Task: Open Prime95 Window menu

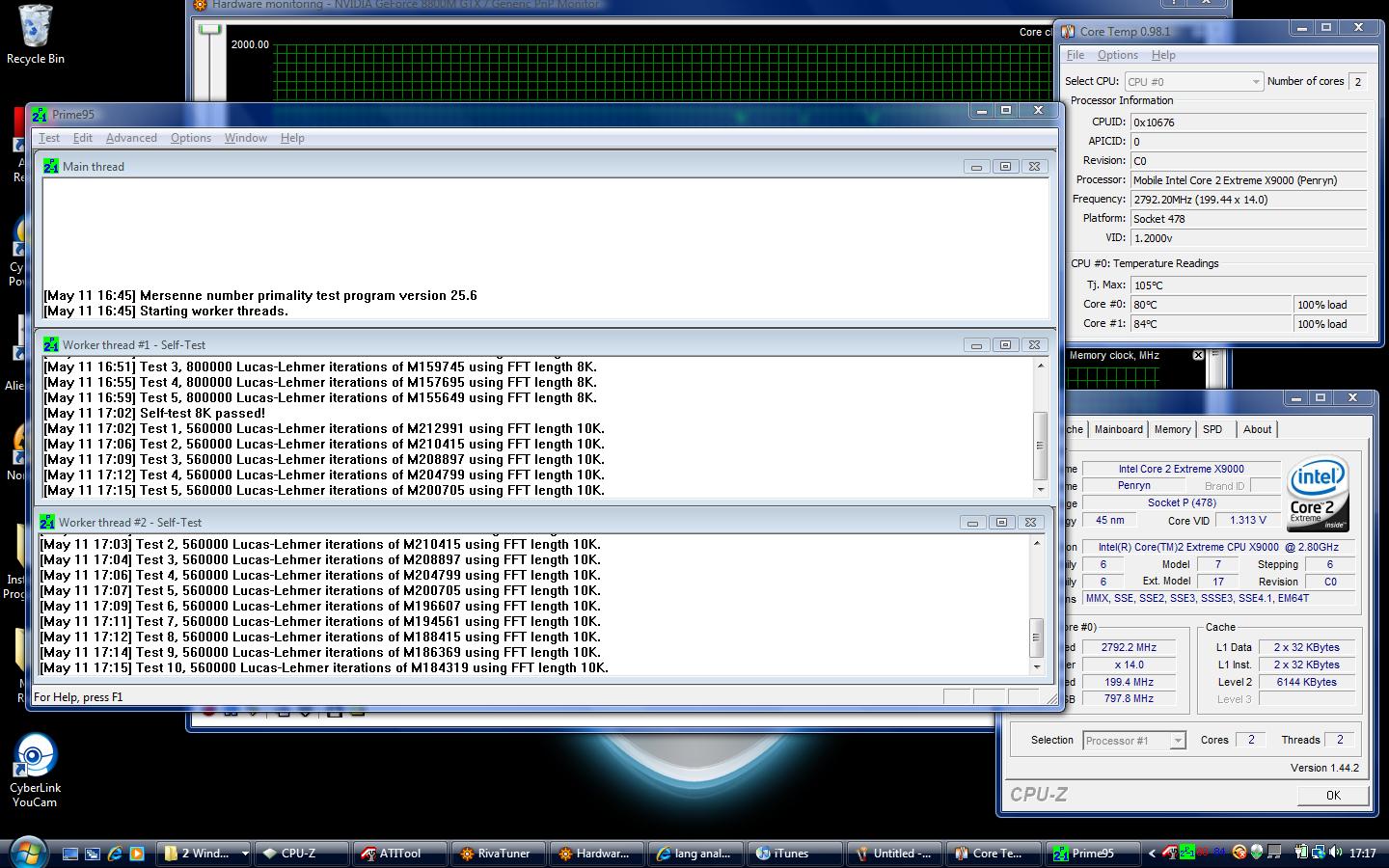Action: pyautogui.click(x=246, y=138)
